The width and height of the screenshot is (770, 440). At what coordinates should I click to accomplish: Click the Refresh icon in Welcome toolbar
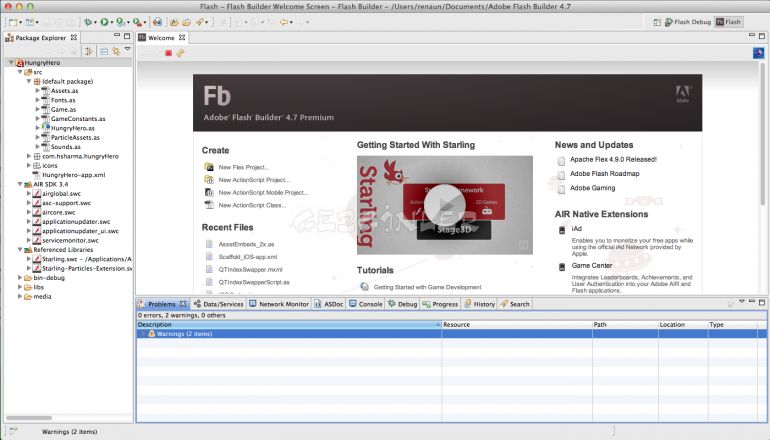point(180,53)
